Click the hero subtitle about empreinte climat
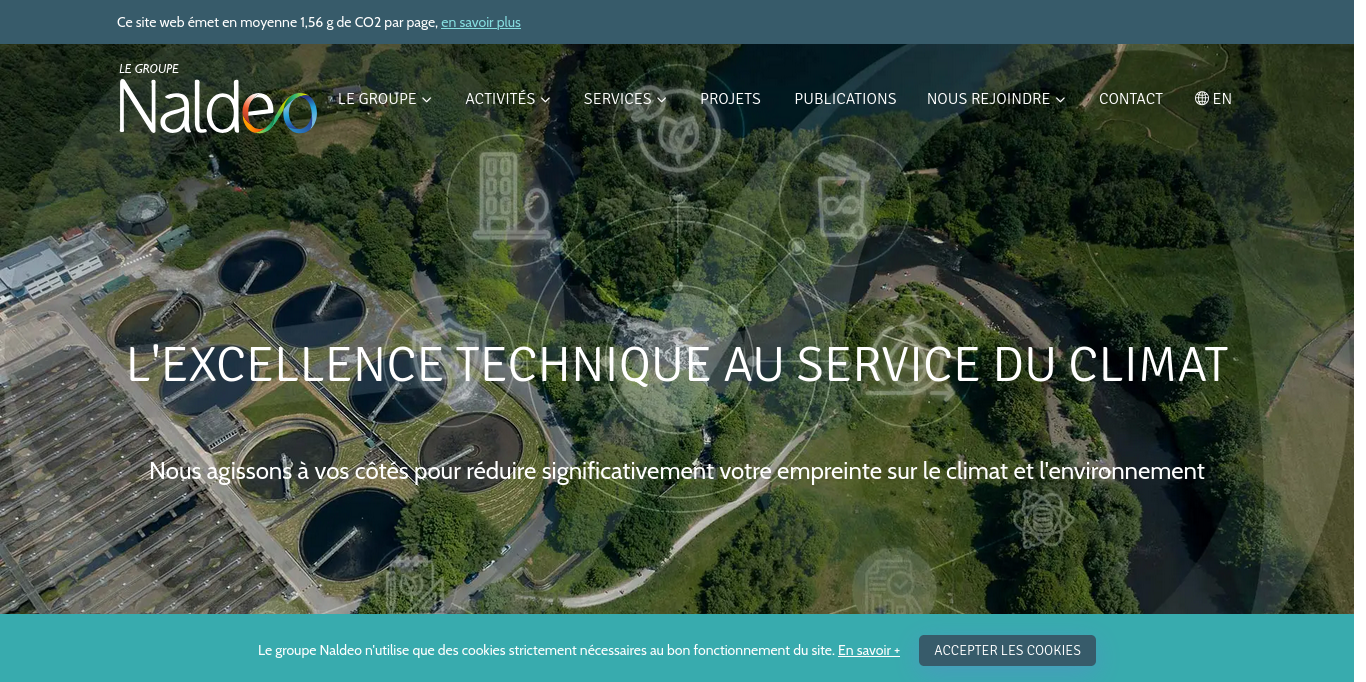 pyautogui.click(x=677, y=471)
